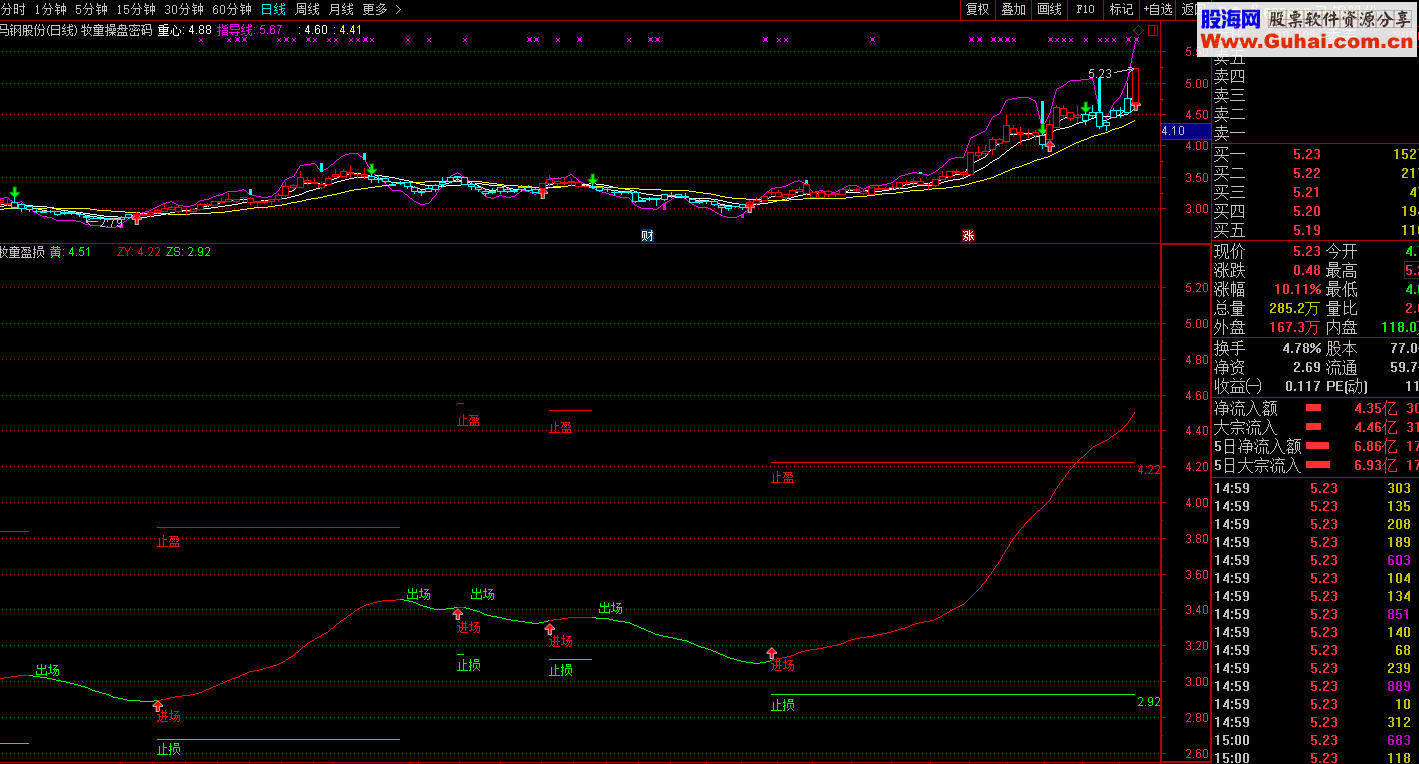The image size is (1419, 764).
Task: Open the 涨 marker on the K-line chart
Action: click(x=968, y=236)
